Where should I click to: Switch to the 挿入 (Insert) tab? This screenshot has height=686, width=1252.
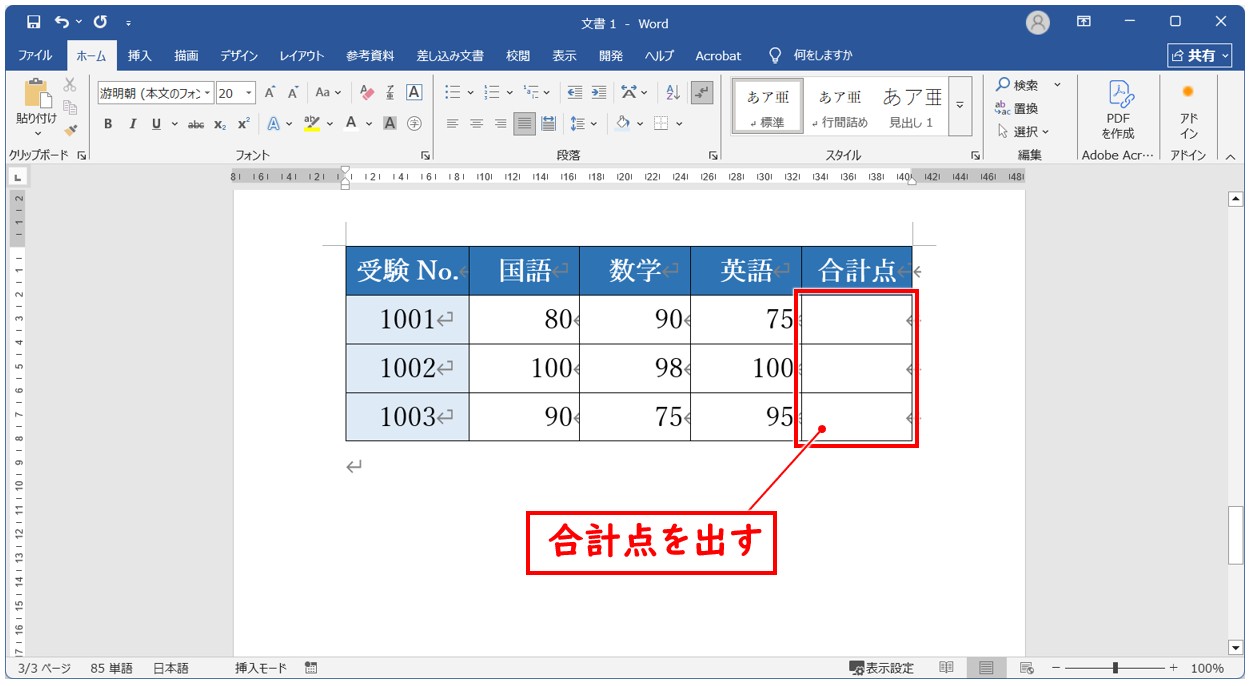tap(139, 56)
